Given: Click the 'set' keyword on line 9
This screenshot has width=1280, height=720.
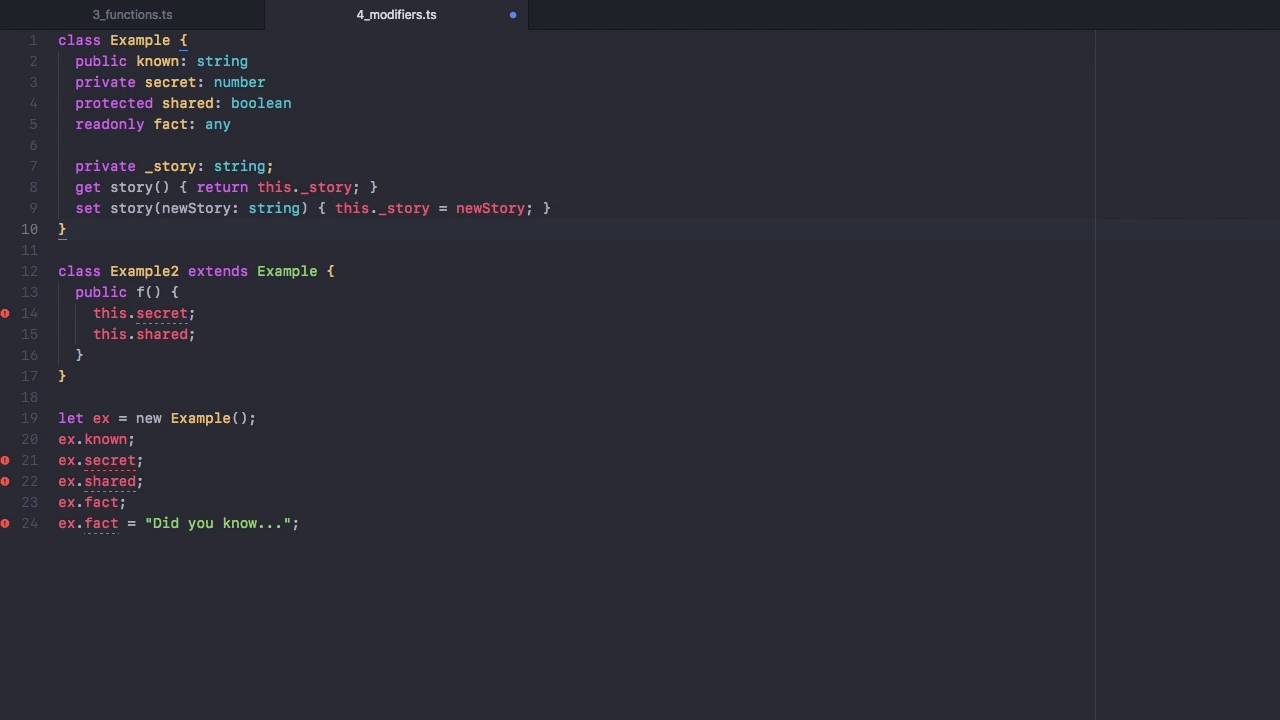Looking at the screenshot, I should (x=88, y=208).
